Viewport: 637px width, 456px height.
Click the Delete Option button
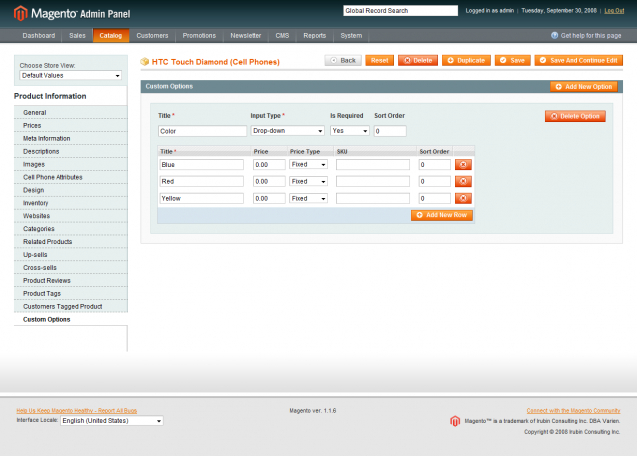(575, 116)
